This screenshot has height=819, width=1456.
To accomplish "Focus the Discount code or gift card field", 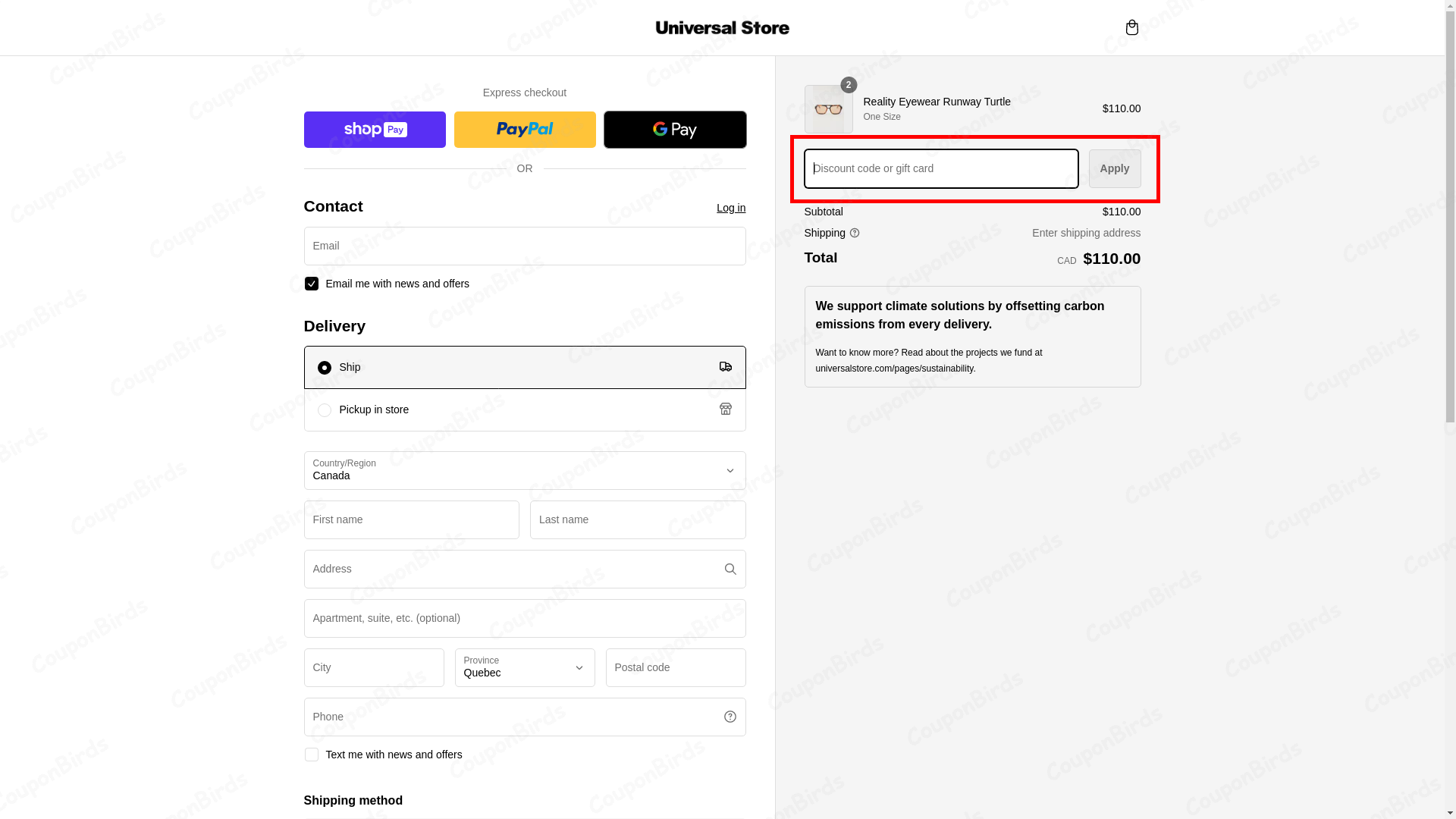I will [941, 169].
